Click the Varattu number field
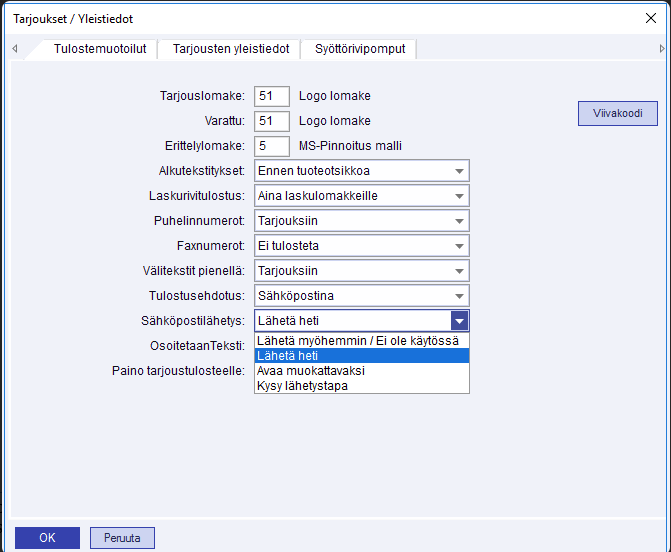 point(271,121)
